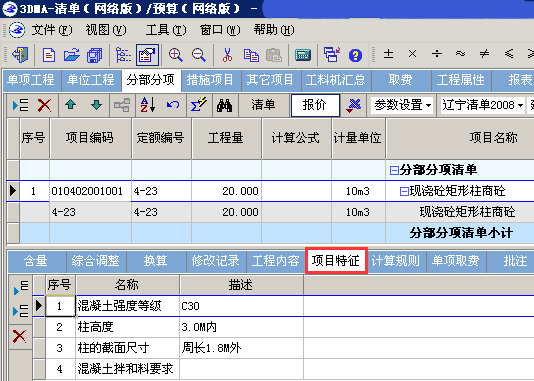Screen dimensions: 534x381
Task: Click the insert row icon in grid toolbar
Action: click(20, 105)
